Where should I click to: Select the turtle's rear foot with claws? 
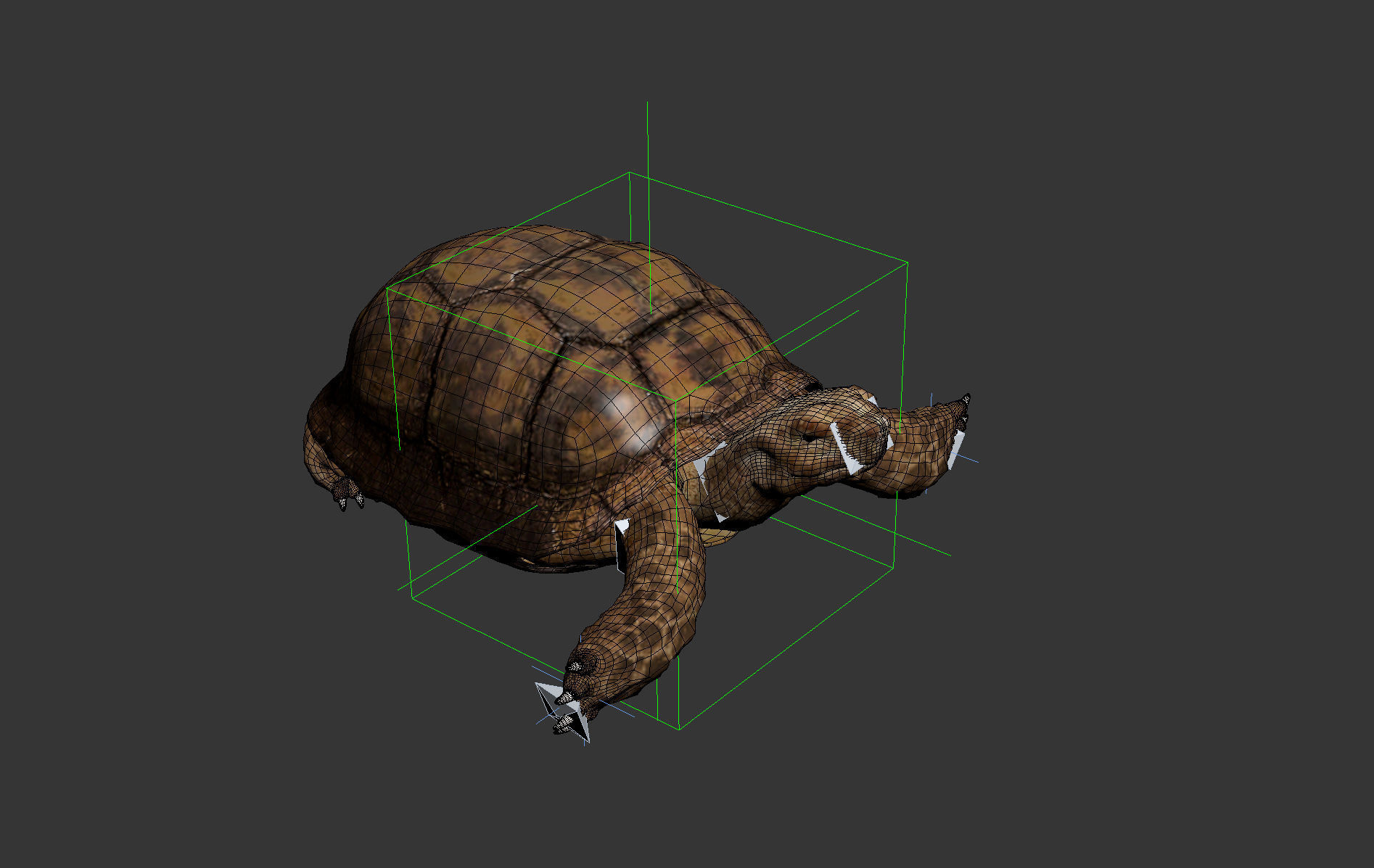click(x=348, y=492)
